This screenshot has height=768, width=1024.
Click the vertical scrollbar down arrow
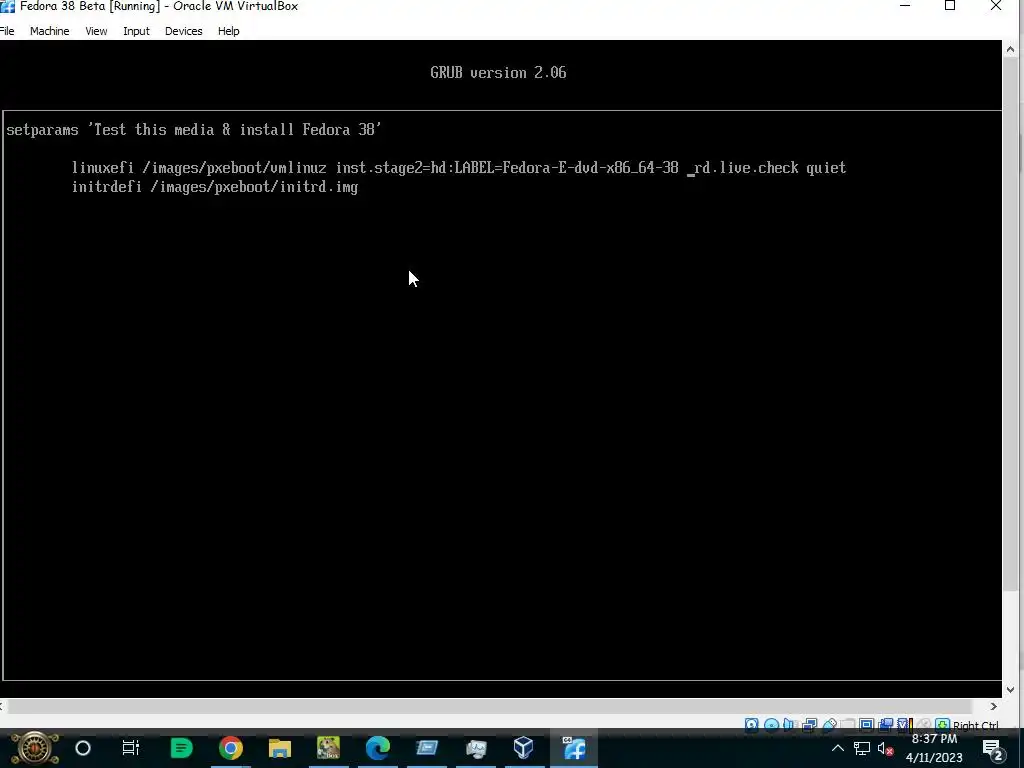pos(1011,689)
